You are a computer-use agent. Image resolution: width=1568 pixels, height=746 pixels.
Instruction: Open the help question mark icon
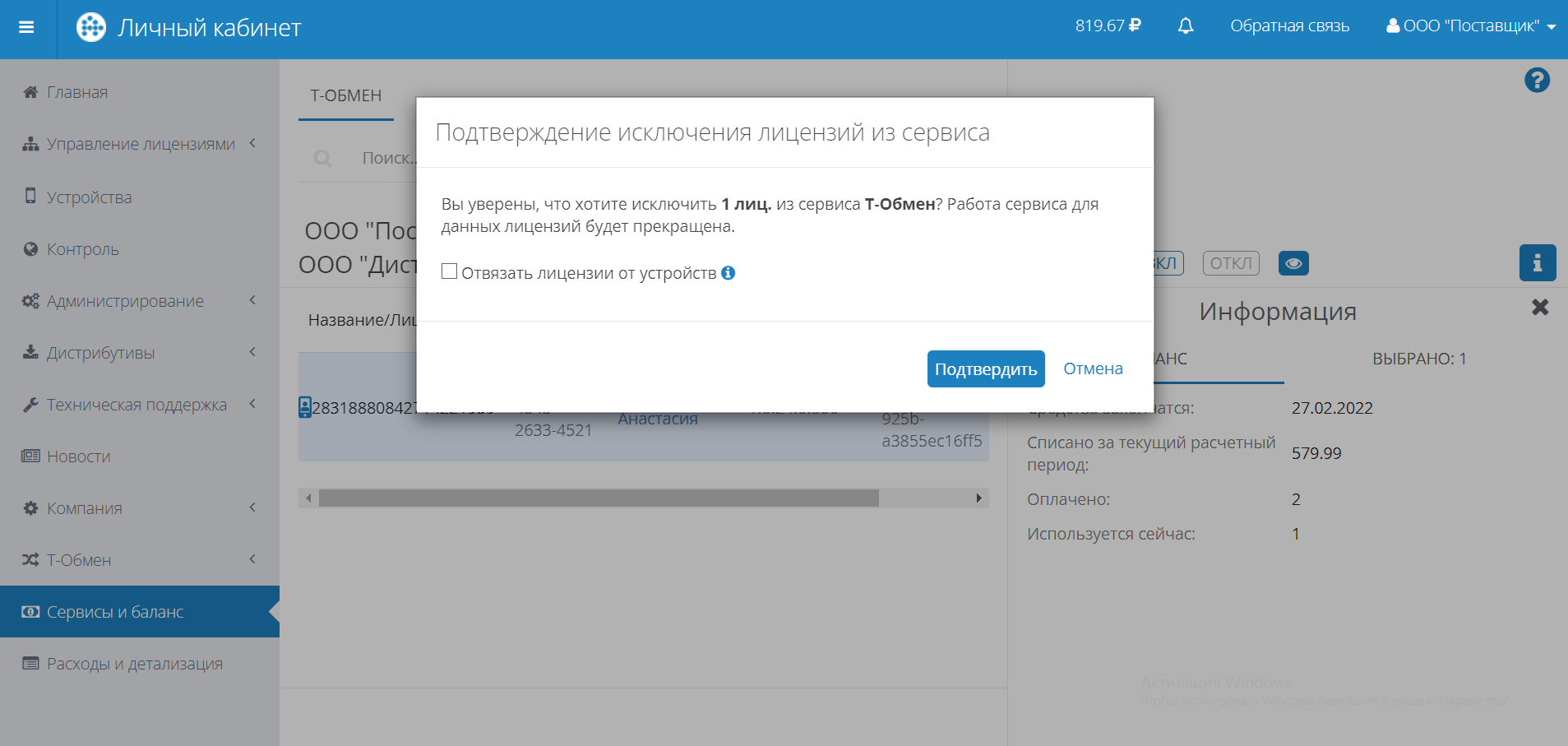click(1537, 80)
